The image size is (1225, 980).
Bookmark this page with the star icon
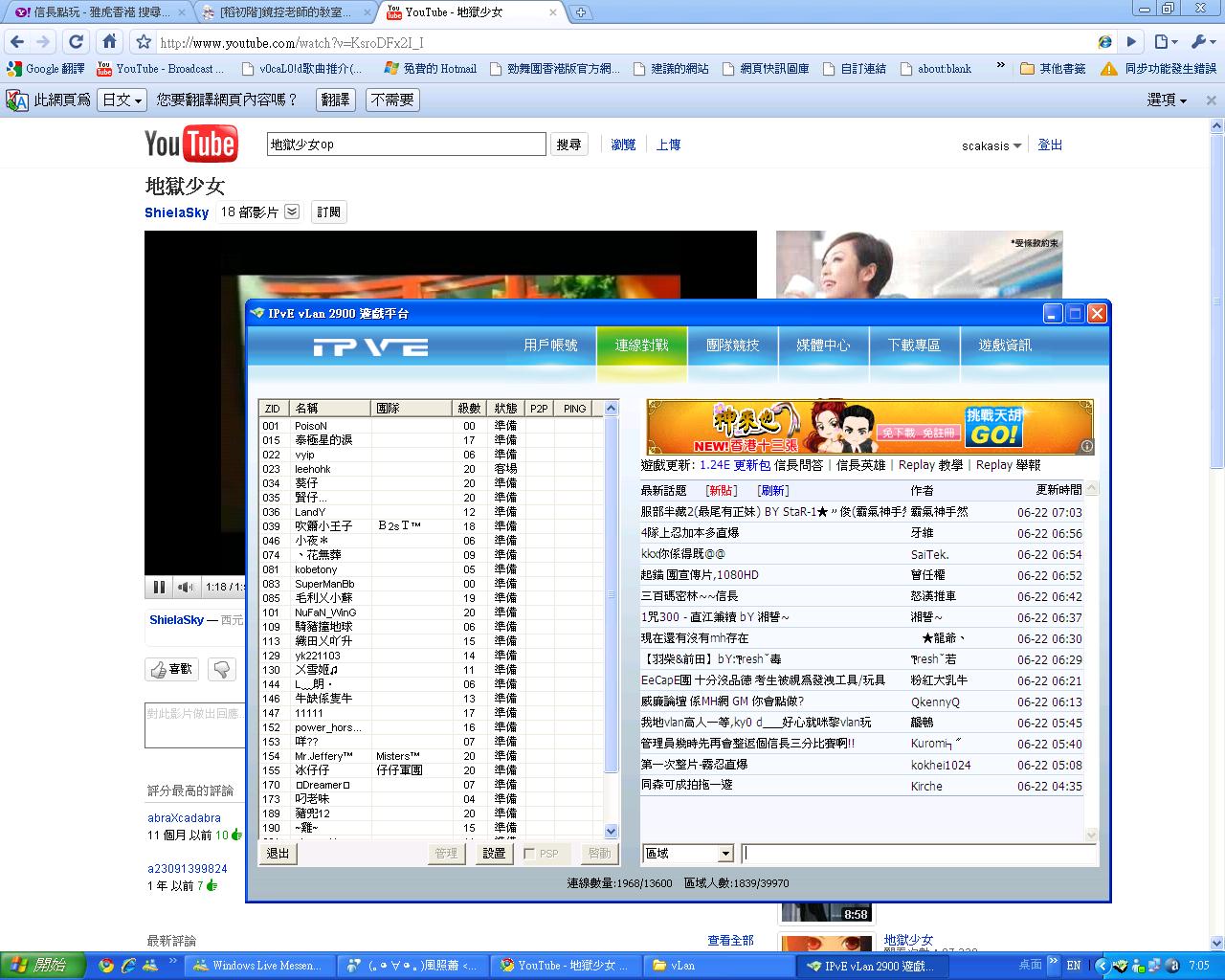pos(144,42)
